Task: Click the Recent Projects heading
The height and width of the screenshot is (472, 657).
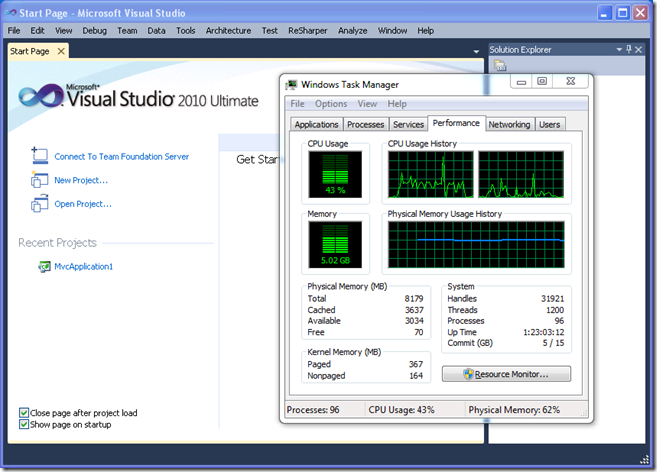Action: (x=57, y=243)
